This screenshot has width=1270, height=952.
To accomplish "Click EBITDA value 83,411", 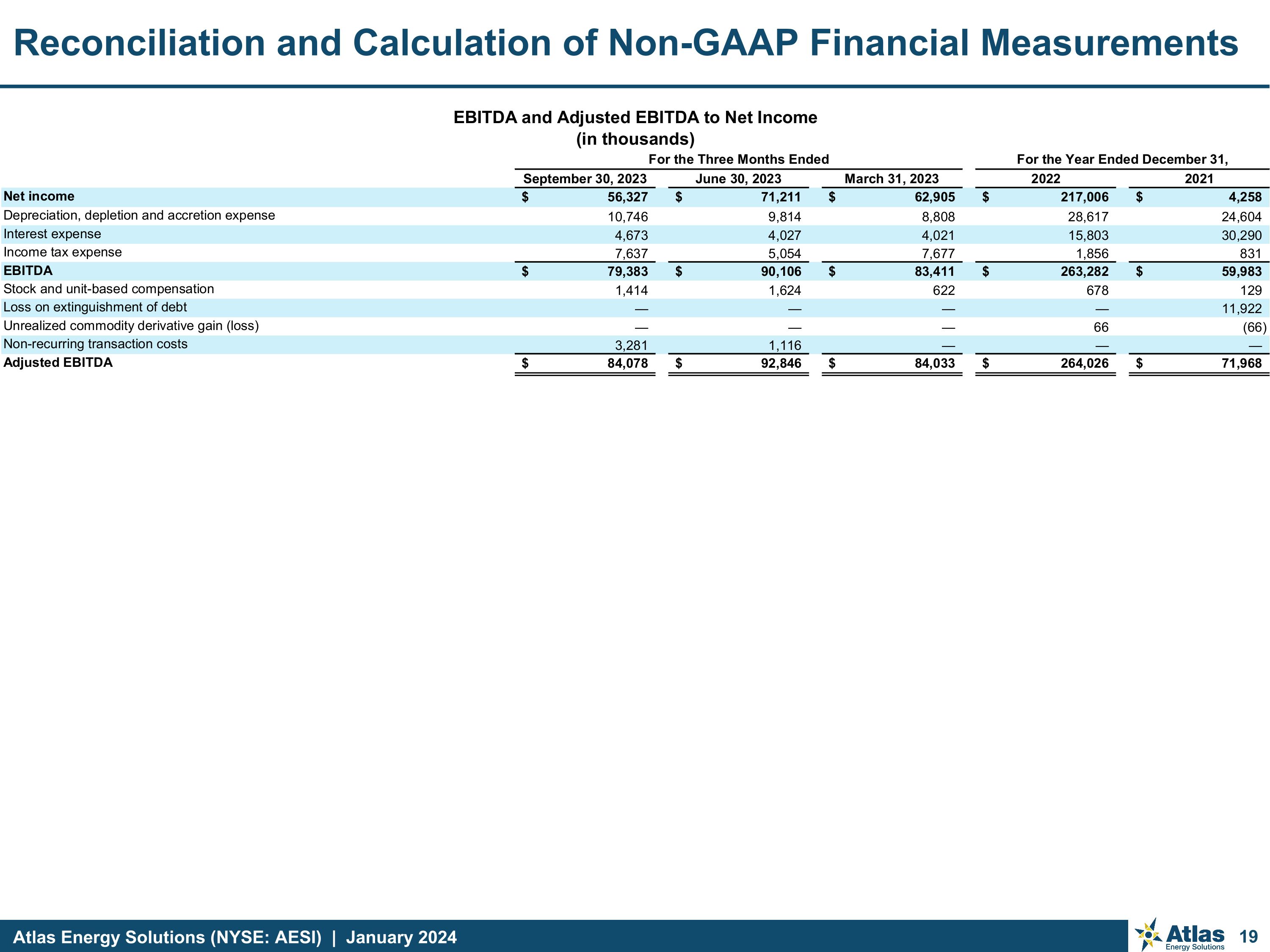I will 935,272.
